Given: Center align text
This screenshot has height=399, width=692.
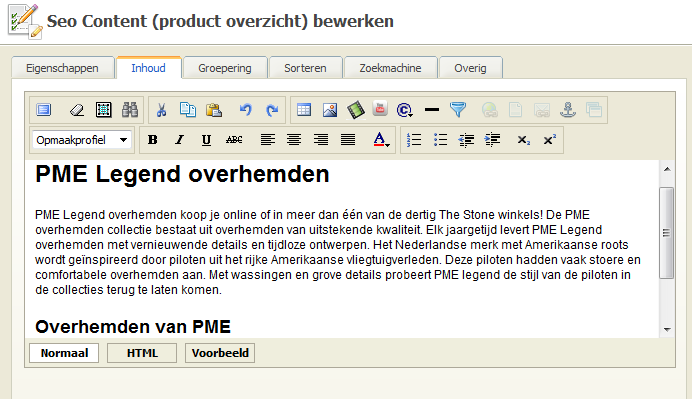Looking at the screenshot, I should point(294,140).
